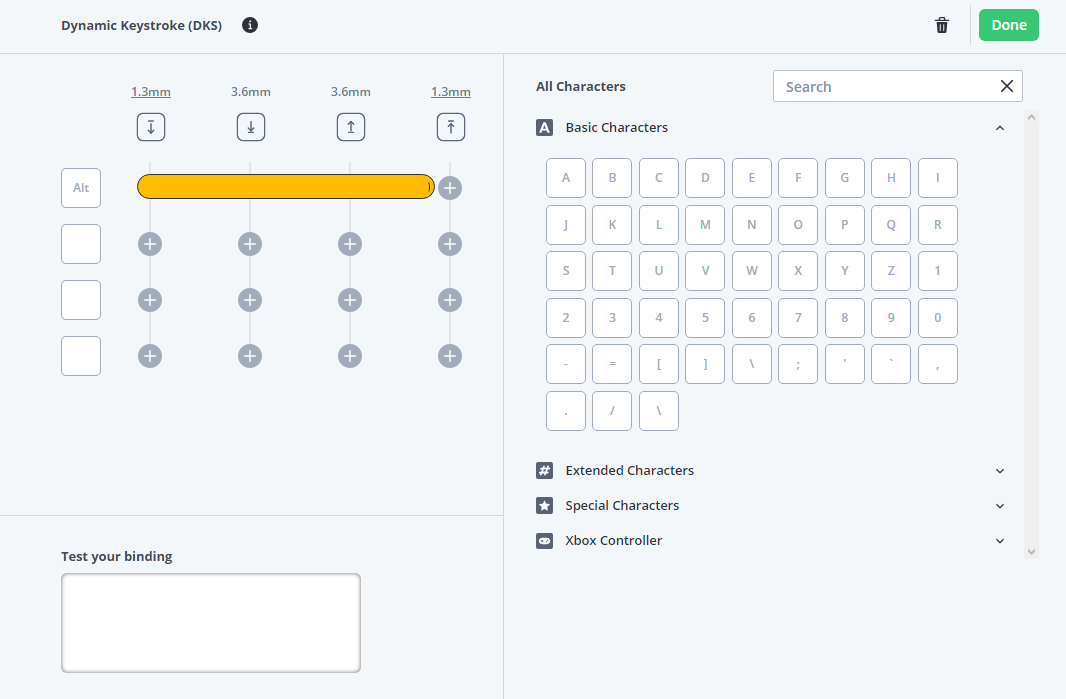Screen dimensions: 1066x699
Task: Select the Alt key binding slot
Action: click(x=81, y=188)
